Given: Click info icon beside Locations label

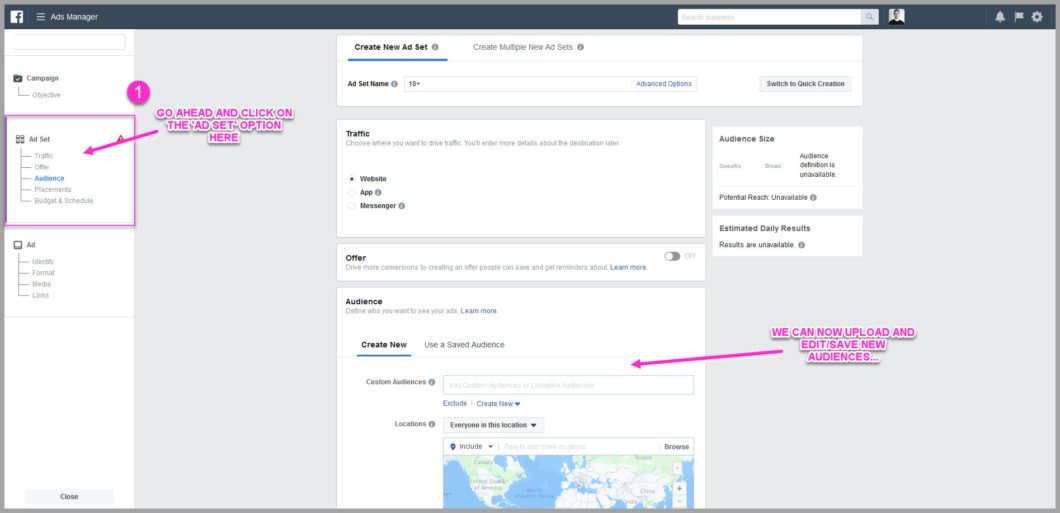Looking at the screenshot, I should pos(431,424).
